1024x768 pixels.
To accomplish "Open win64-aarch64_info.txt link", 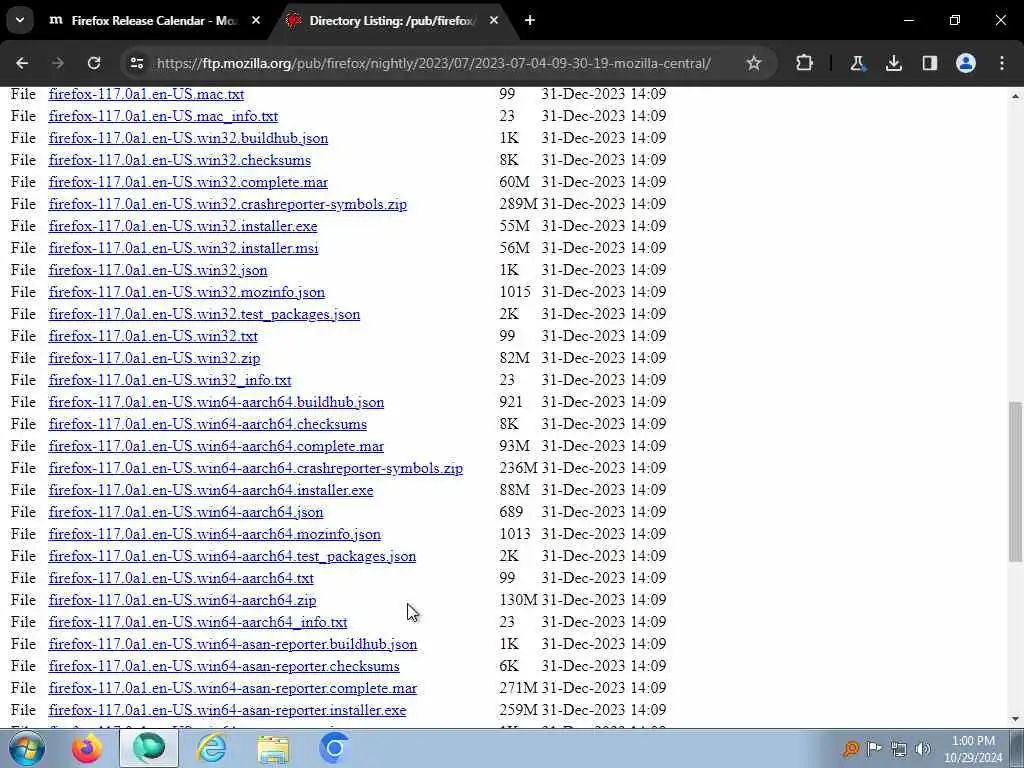I will [x=198, y=622].
